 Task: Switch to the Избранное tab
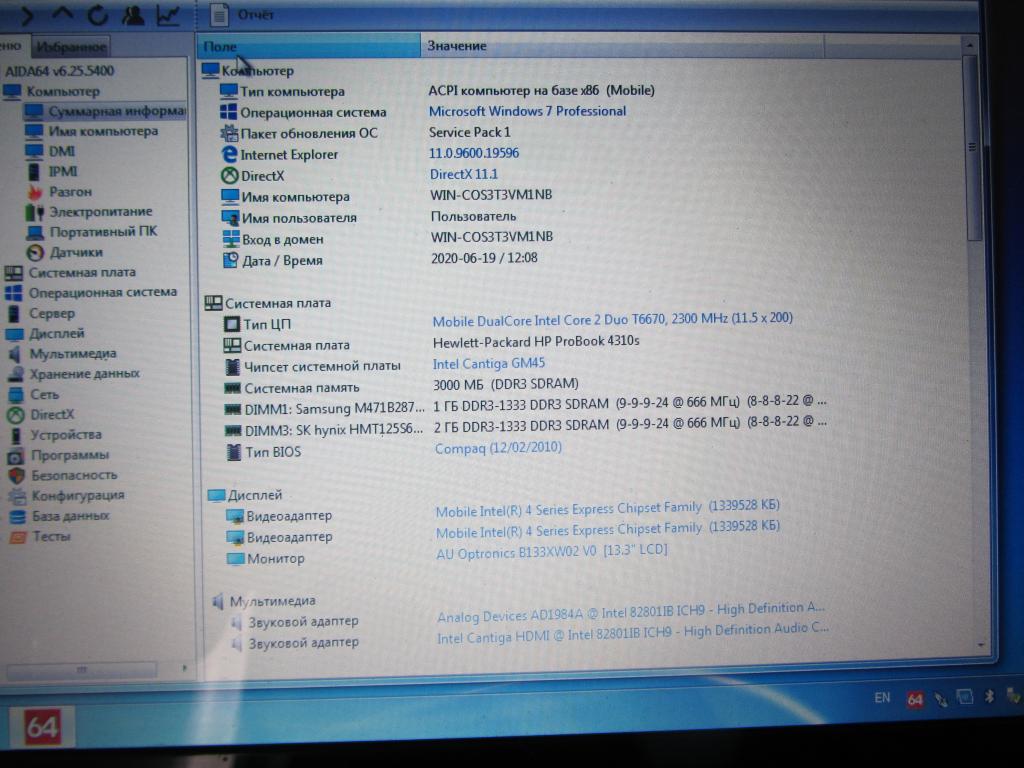point(71,47)
